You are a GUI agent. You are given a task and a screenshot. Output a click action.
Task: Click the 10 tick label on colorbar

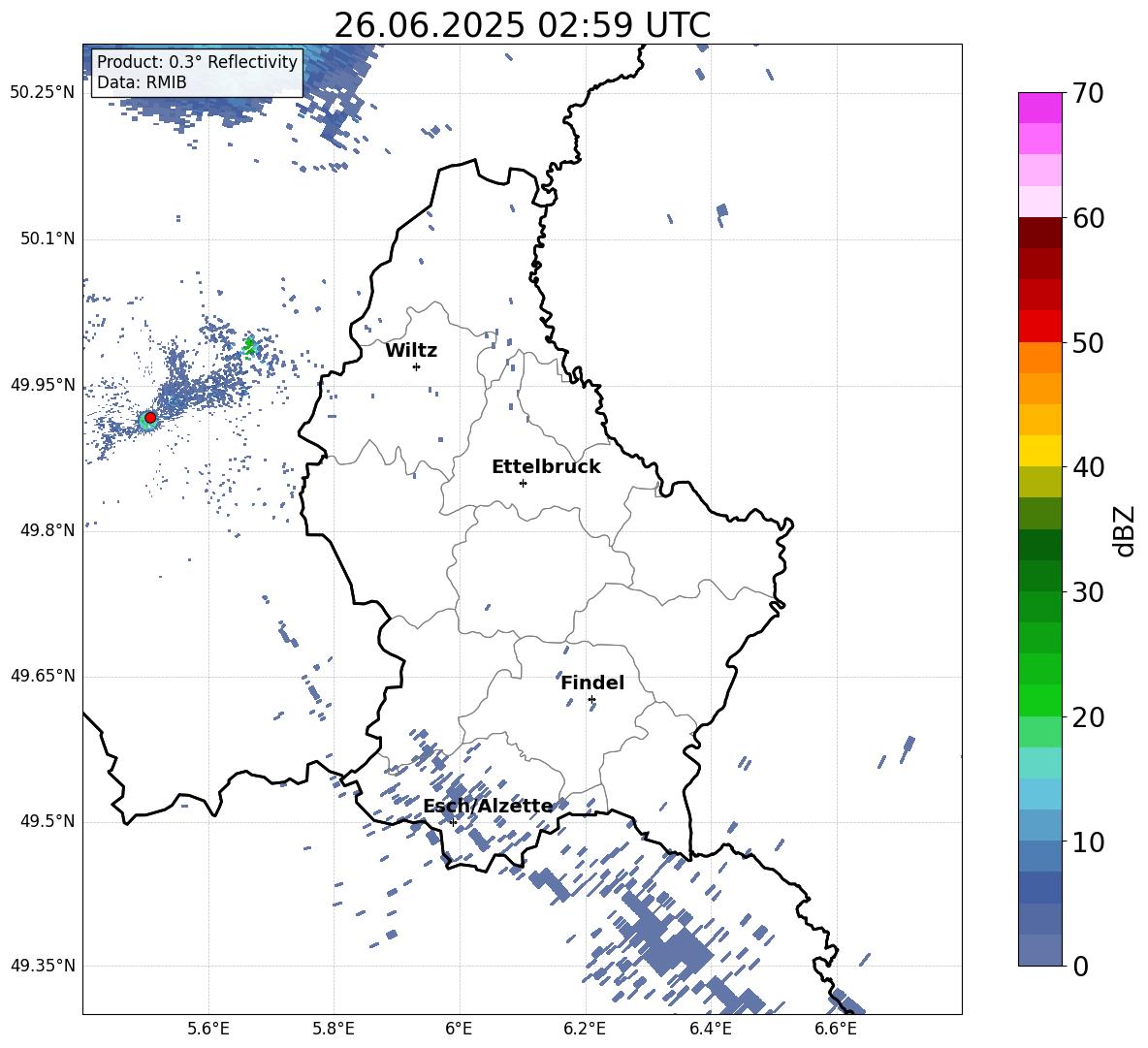click(1088, 842)
